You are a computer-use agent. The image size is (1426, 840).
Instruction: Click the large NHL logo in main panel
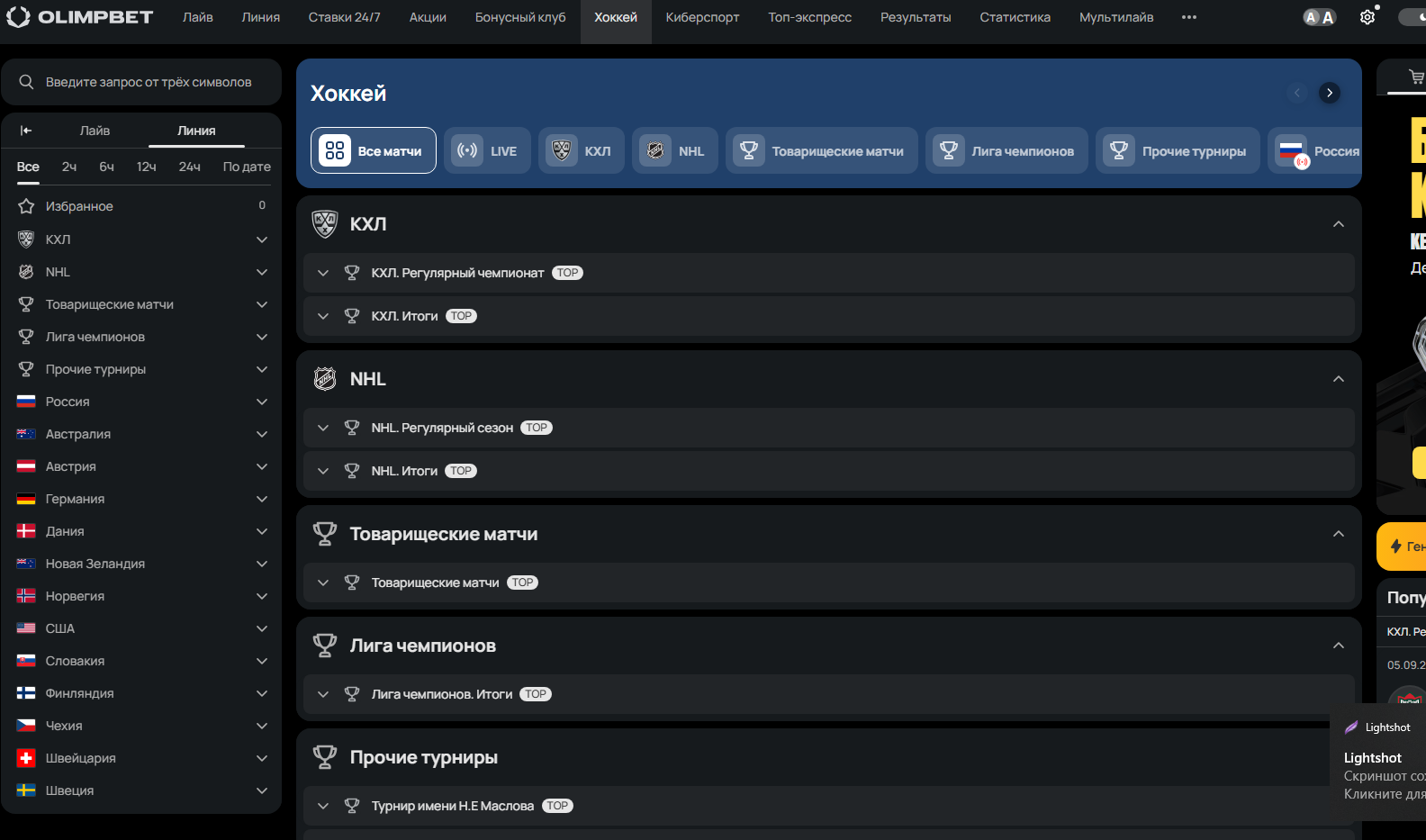pyautogui.click(x=325, y=379)
